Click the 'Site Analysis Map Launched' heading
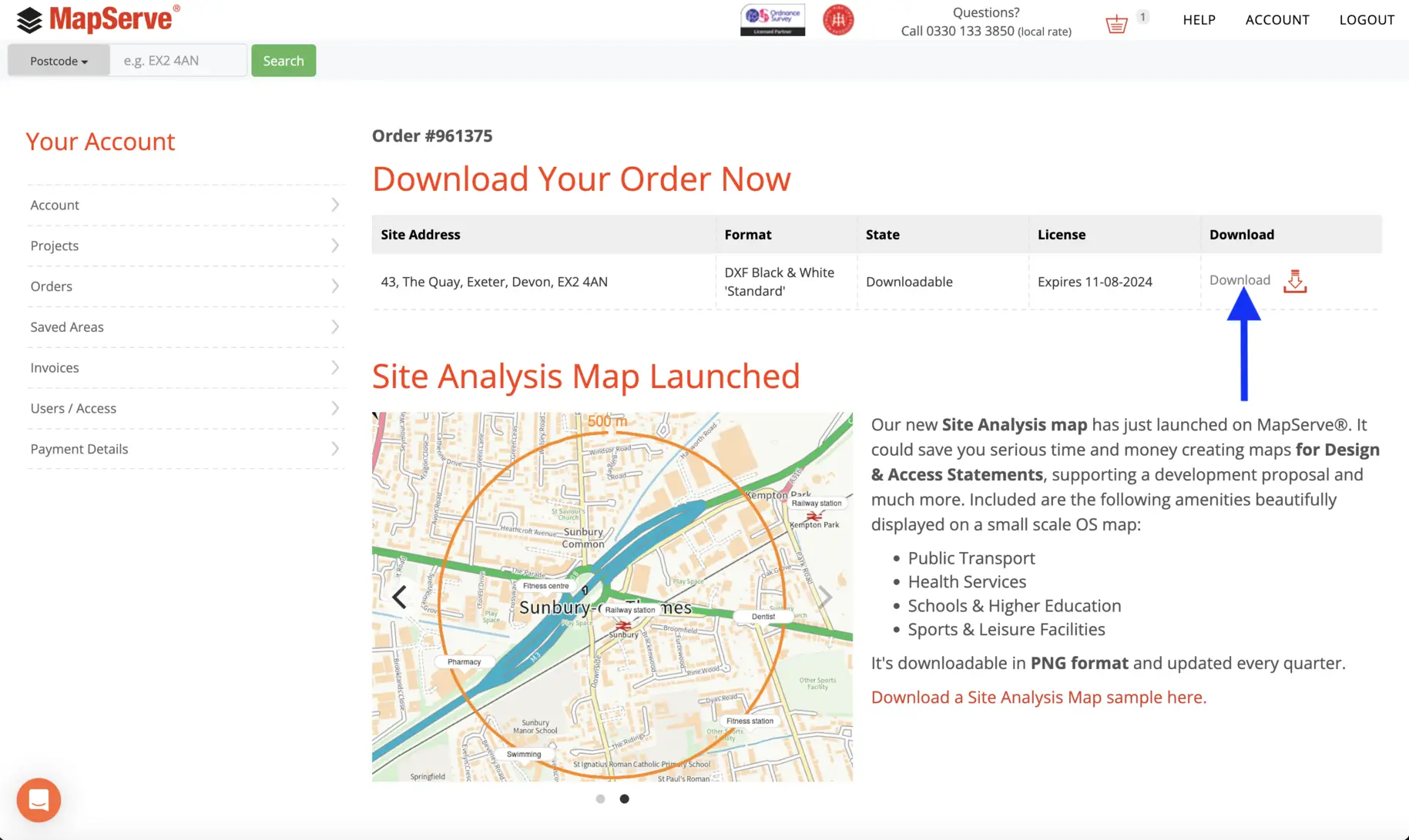1409x840 pixels. click(586, 376)
